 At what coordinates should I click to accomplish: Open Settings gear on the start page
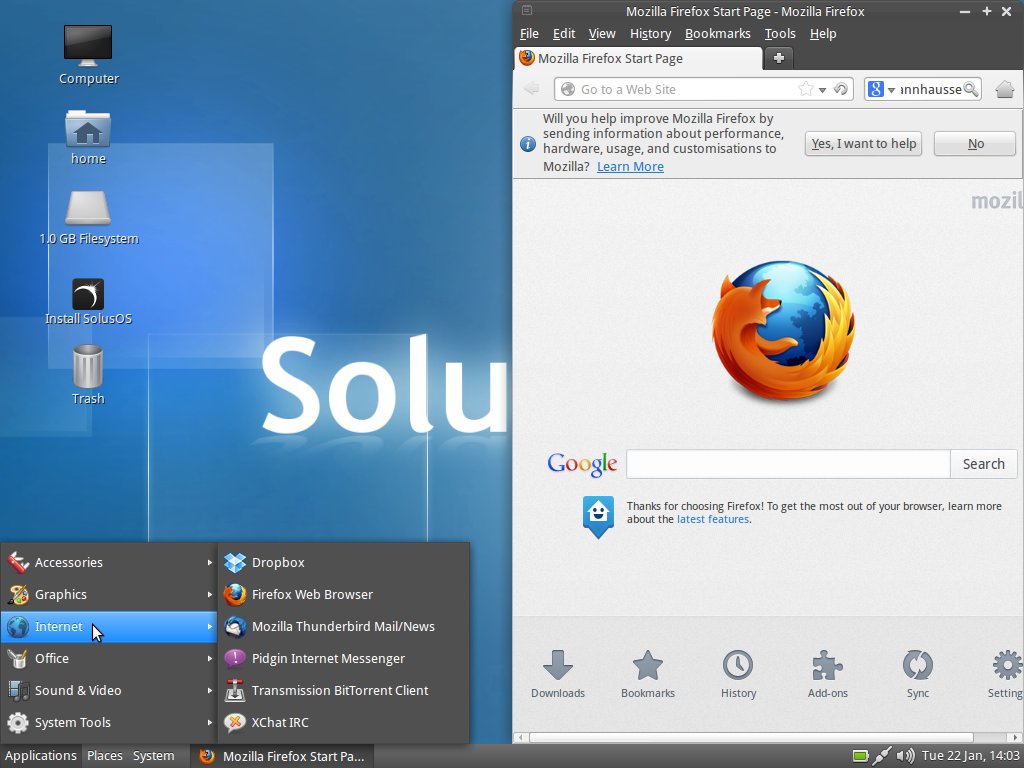click(x=1006, y=674)
